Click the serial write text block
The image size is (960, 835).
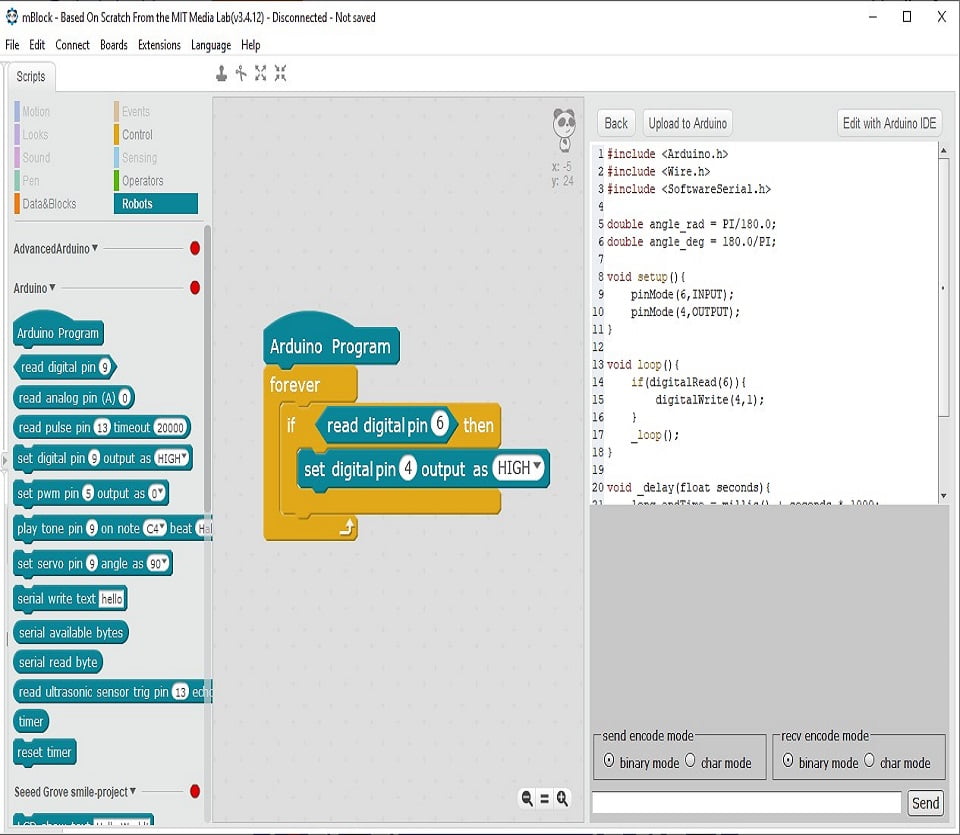70,599
